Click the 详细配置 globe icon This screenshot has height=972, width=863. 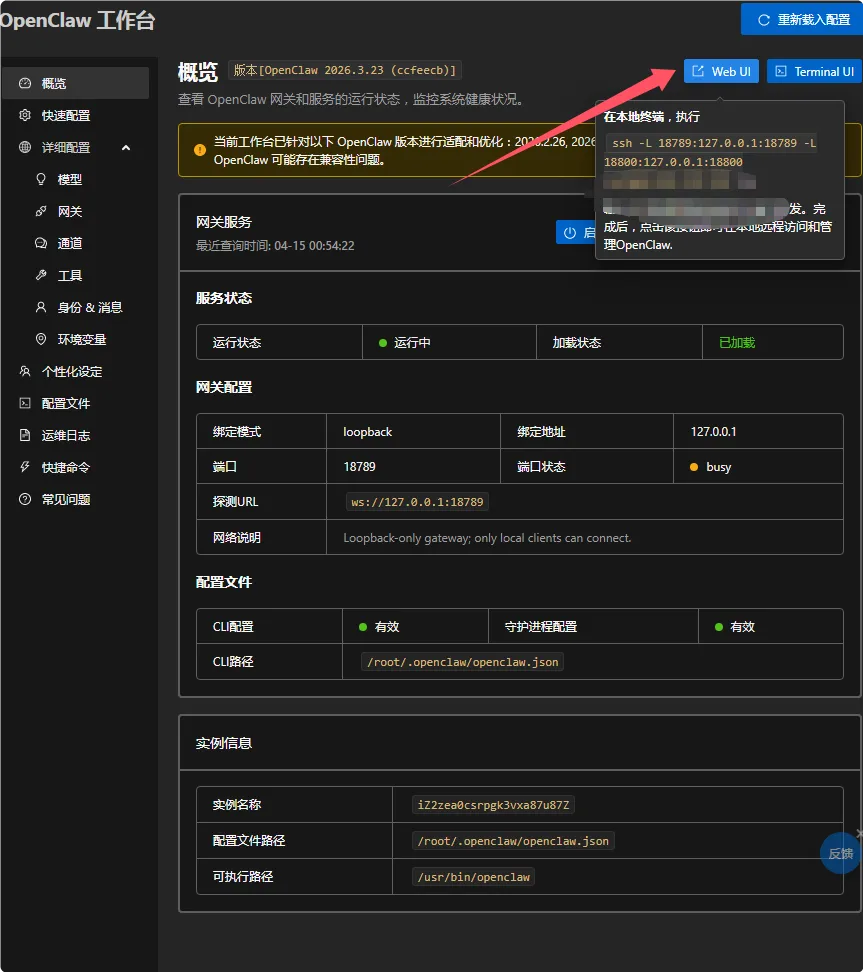click(25, 148)
